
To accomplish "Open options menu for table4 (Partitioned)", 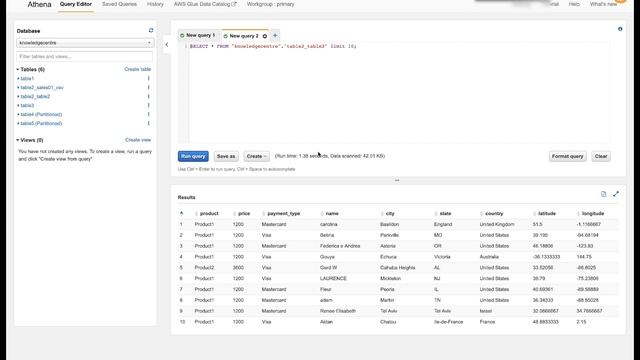I will coord(149,114).
